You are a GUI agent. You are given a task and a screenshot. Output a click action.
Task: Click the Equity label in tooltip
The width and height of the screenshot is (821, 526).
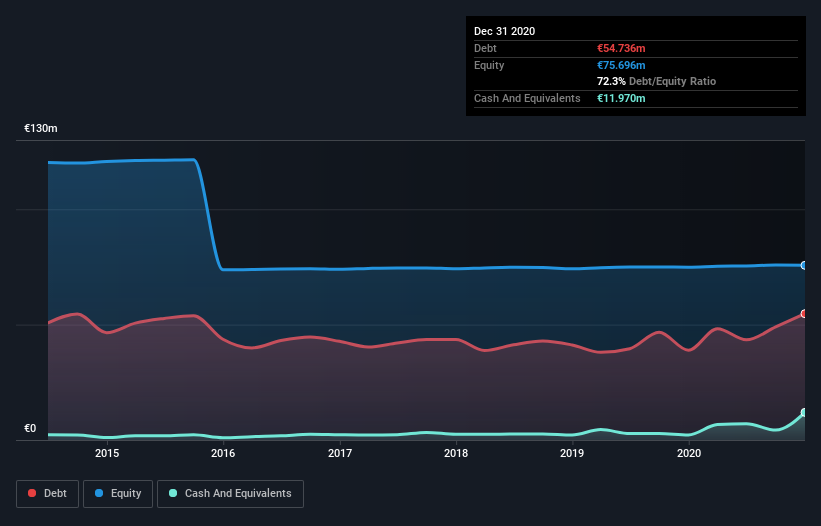489,65
